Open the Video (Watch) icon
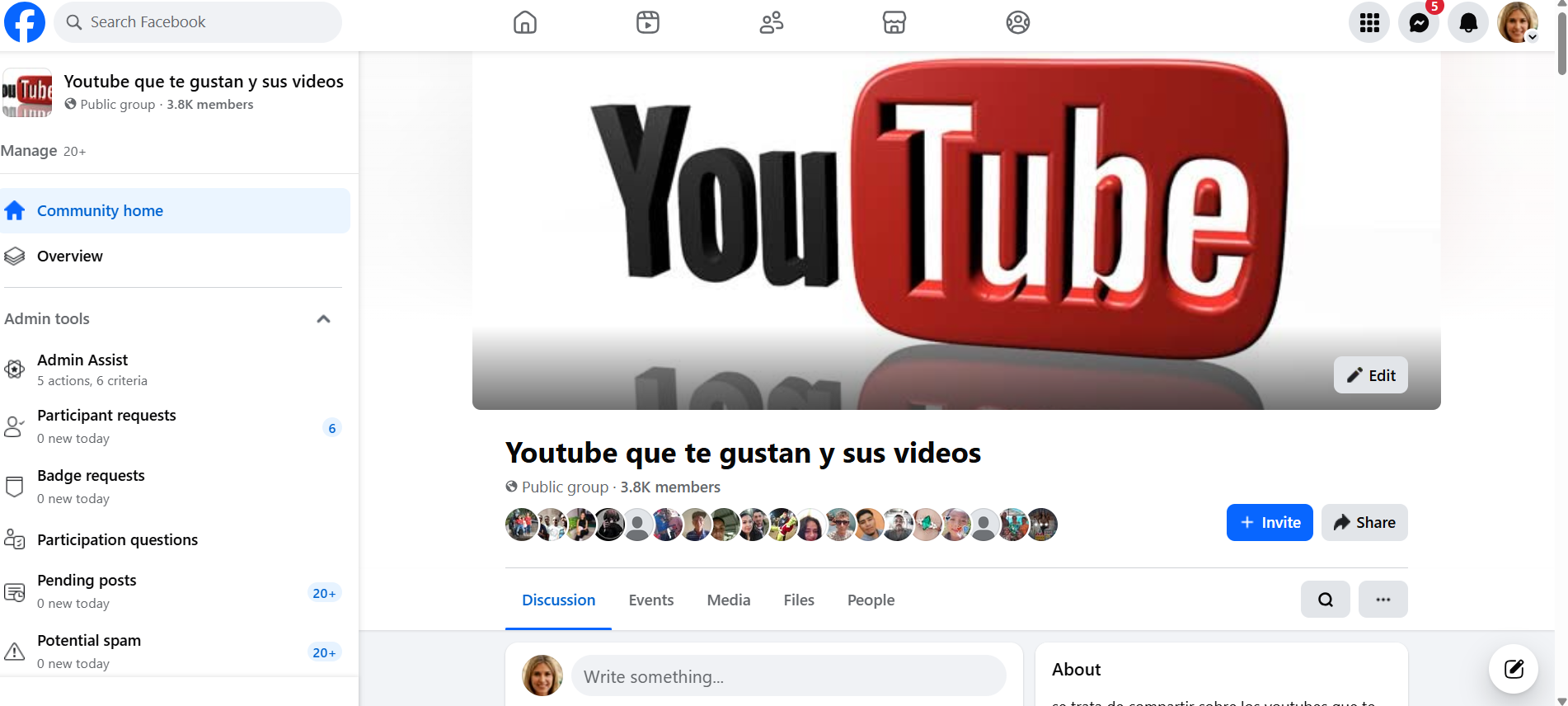The height and width of the screenshot is (706, 1568). click(x=648, y=22)
